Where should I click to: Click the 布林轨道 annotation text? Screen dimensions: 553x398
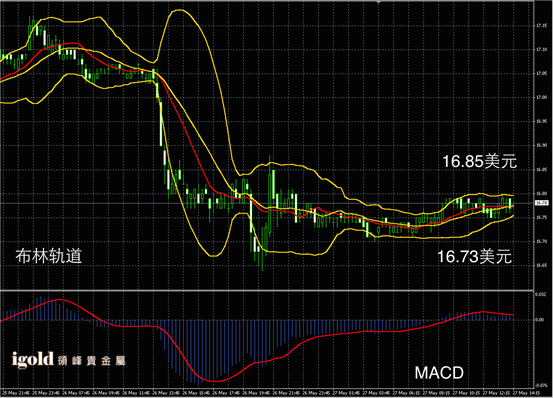[49, 256]
